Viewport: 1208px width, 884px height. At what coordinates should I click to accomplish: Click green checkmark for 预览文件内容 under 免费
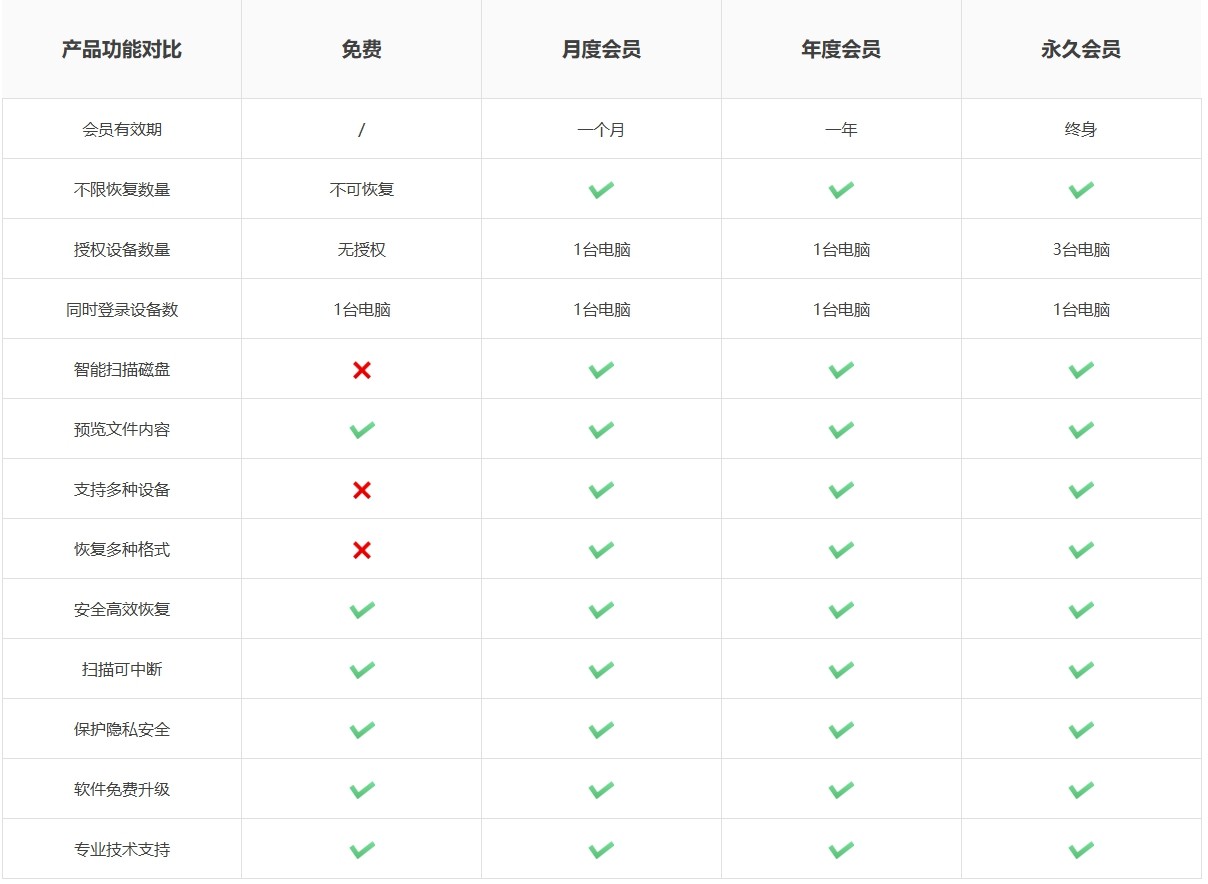362,430
